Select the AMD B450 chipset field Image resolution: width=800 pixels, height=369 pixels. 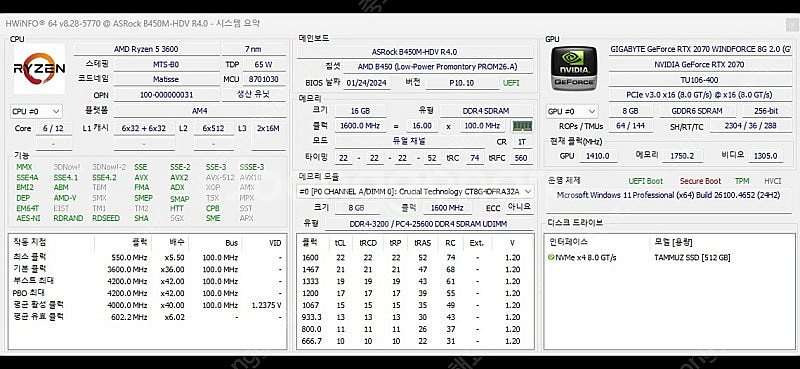tap(438, 67)
